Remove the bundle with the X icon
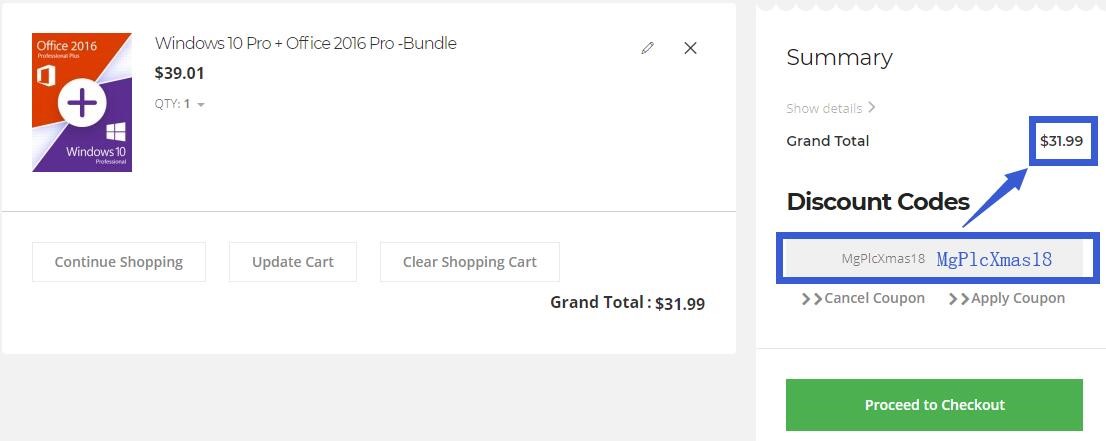 pyautogui.click(x=690, y=48)
